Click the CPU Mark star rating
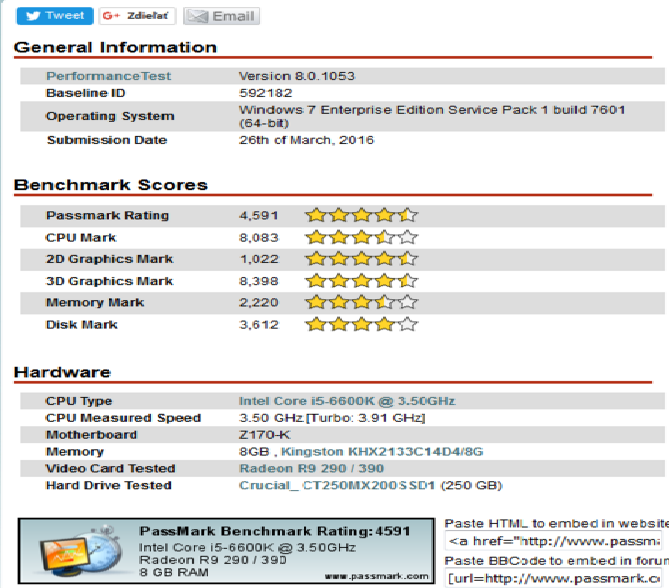Viewport: 669px width, 588px height. tap(361, 238)
